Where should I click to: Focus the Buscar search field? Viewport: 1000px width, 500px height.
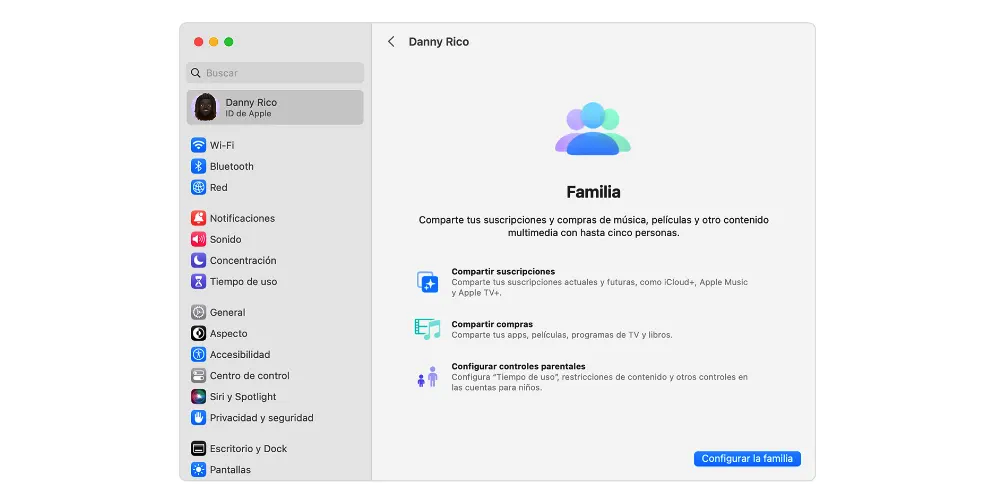point(275,73)
